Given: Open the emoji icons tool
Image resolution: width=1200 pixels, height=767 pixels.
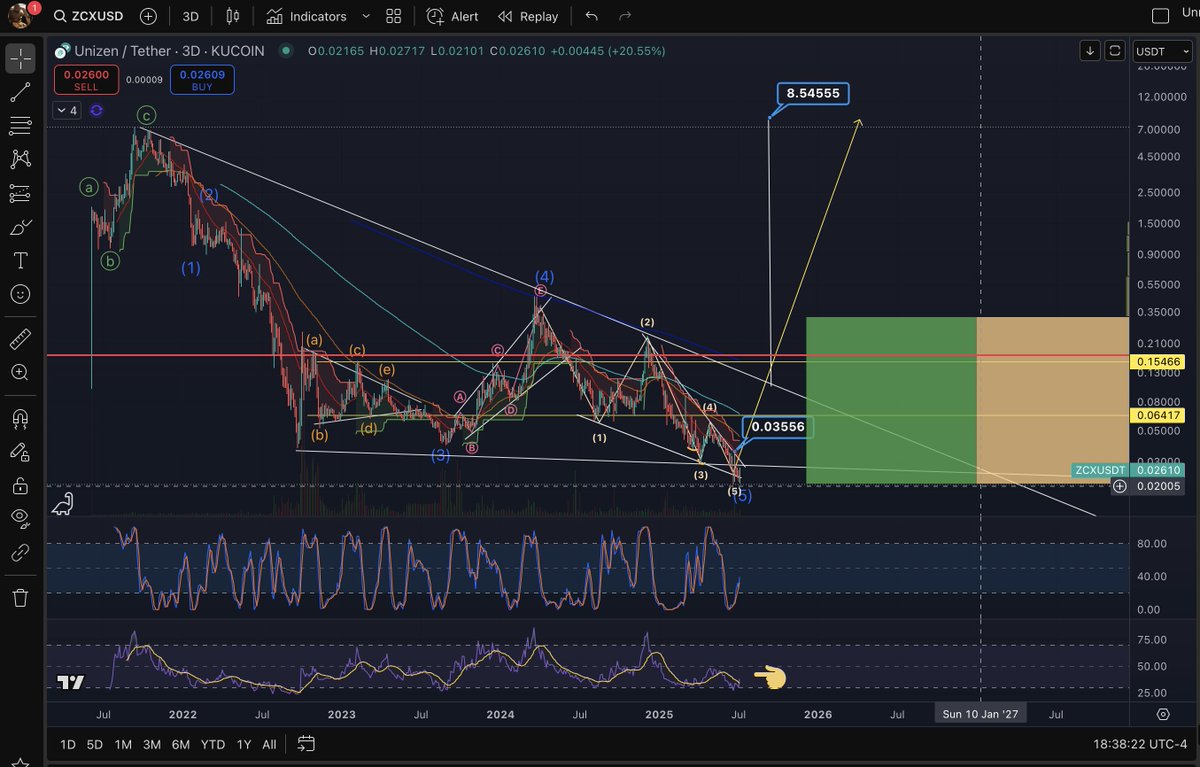Looking at the screenshot, I should 19,295.
